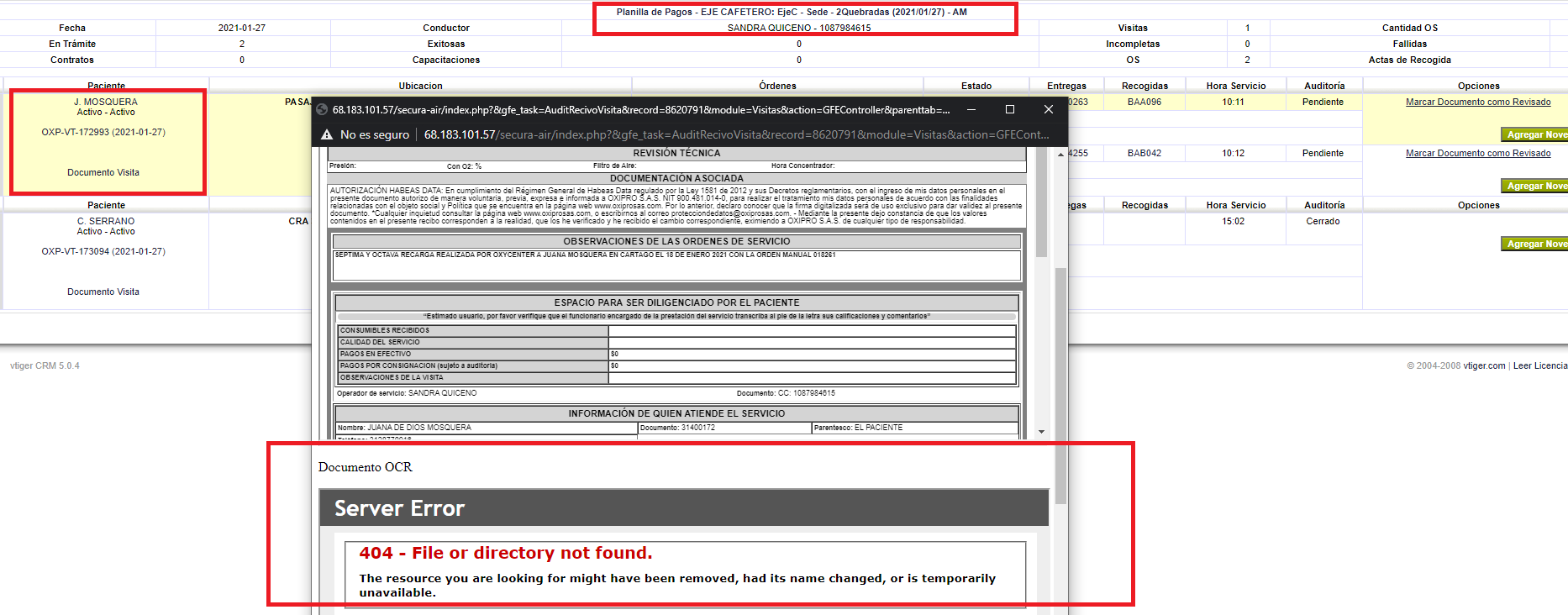Click the OXP-VT-172993 visit record link

[103, 132]
